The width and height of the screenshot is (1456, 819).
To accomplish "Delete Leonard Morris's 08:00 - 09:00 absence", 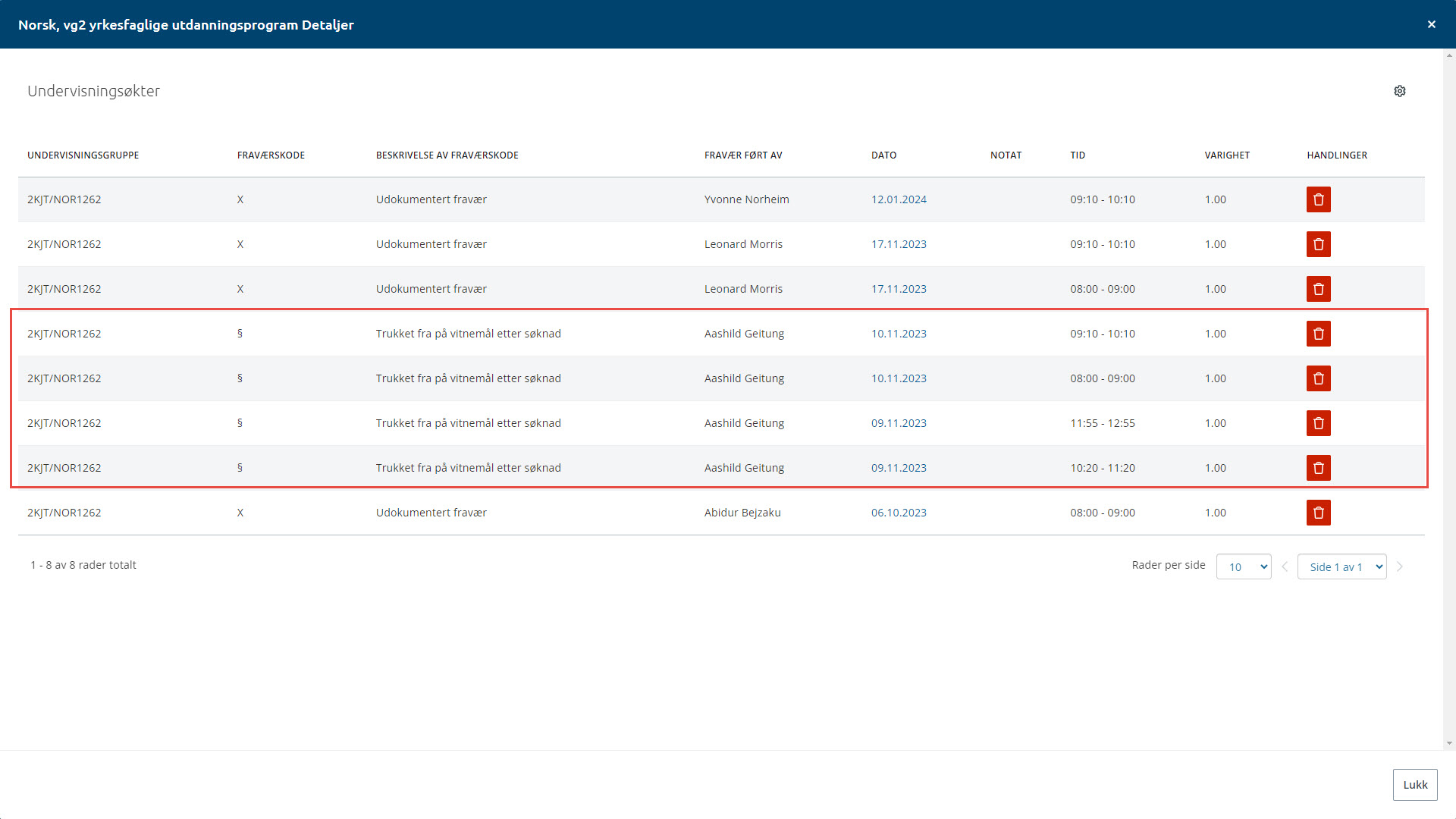I will tap(1318, 289).
